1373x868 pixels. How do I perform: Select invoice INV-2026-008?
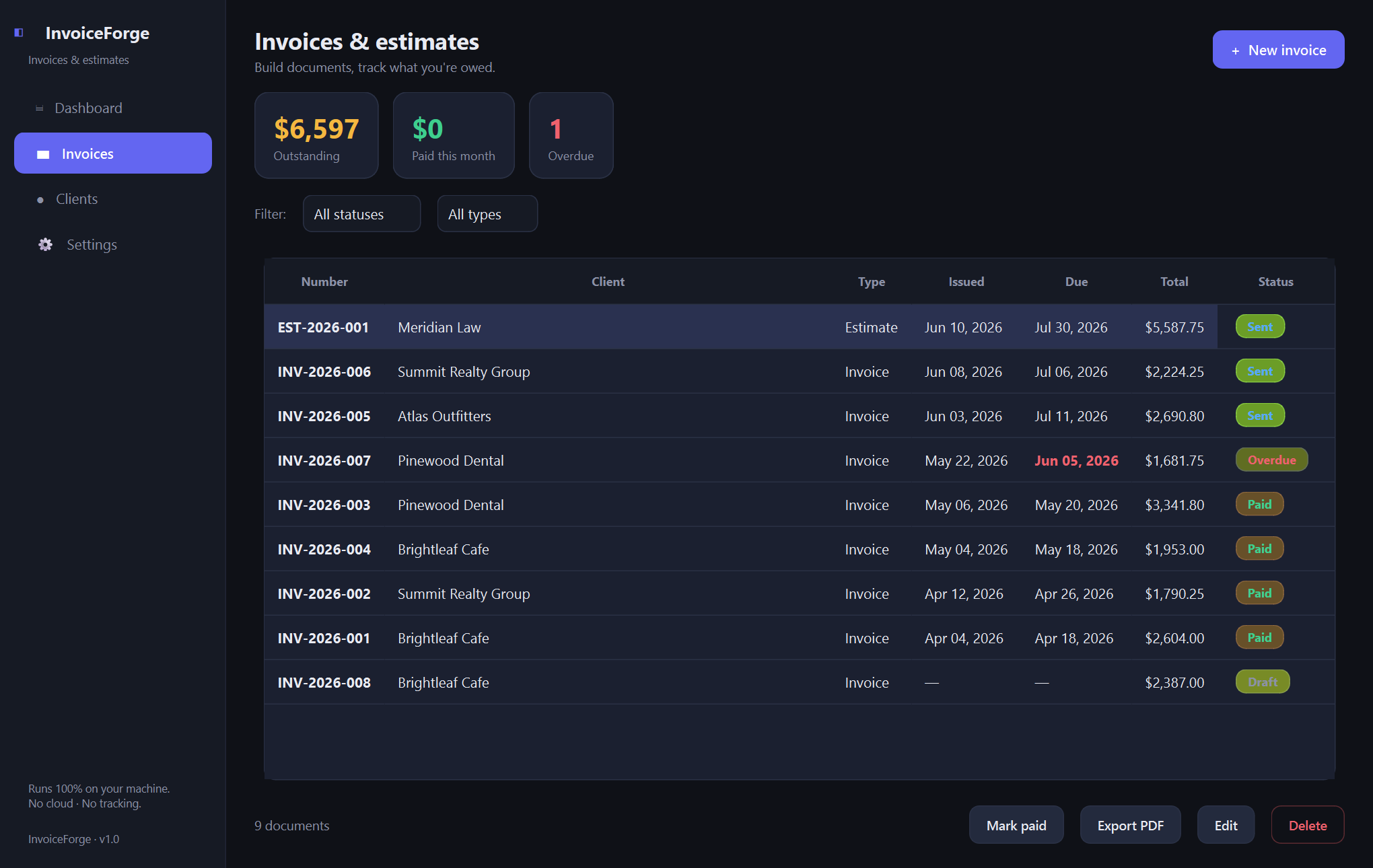(799, 682)
